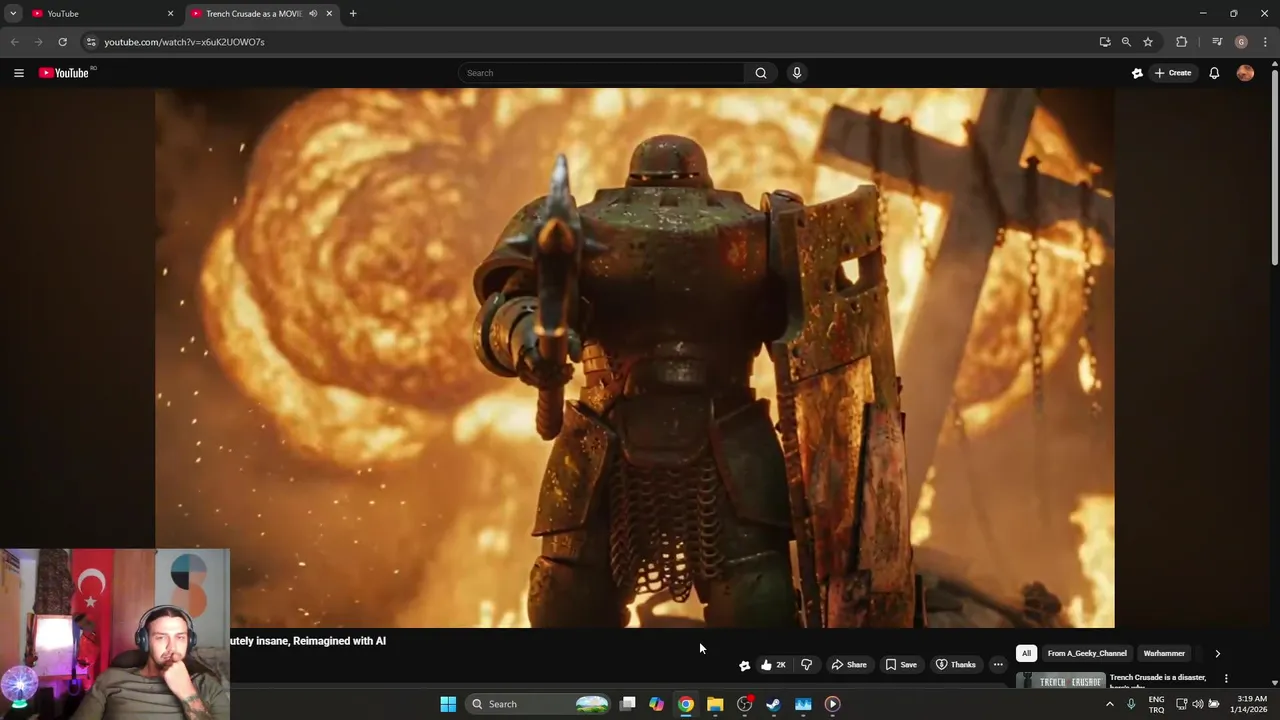Show hidden system tray icons
1280x720 pixels.
click(1109, 704)
